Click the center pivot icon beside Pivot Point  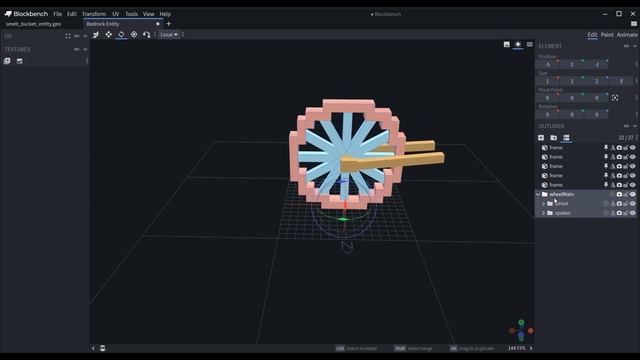615,98
